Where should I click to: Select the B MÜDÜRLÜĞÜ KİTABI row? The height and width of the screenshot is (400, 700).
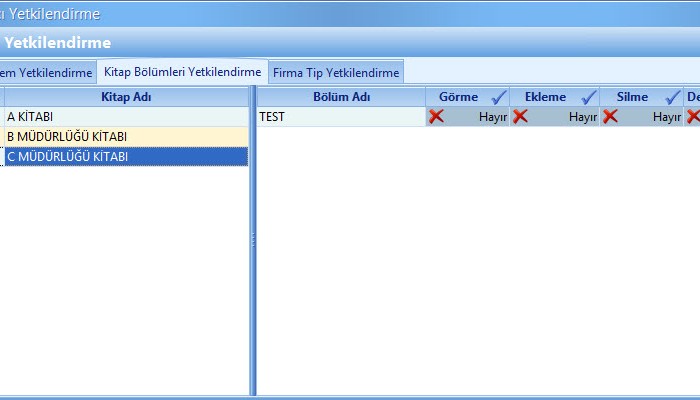tap(126, 136)
